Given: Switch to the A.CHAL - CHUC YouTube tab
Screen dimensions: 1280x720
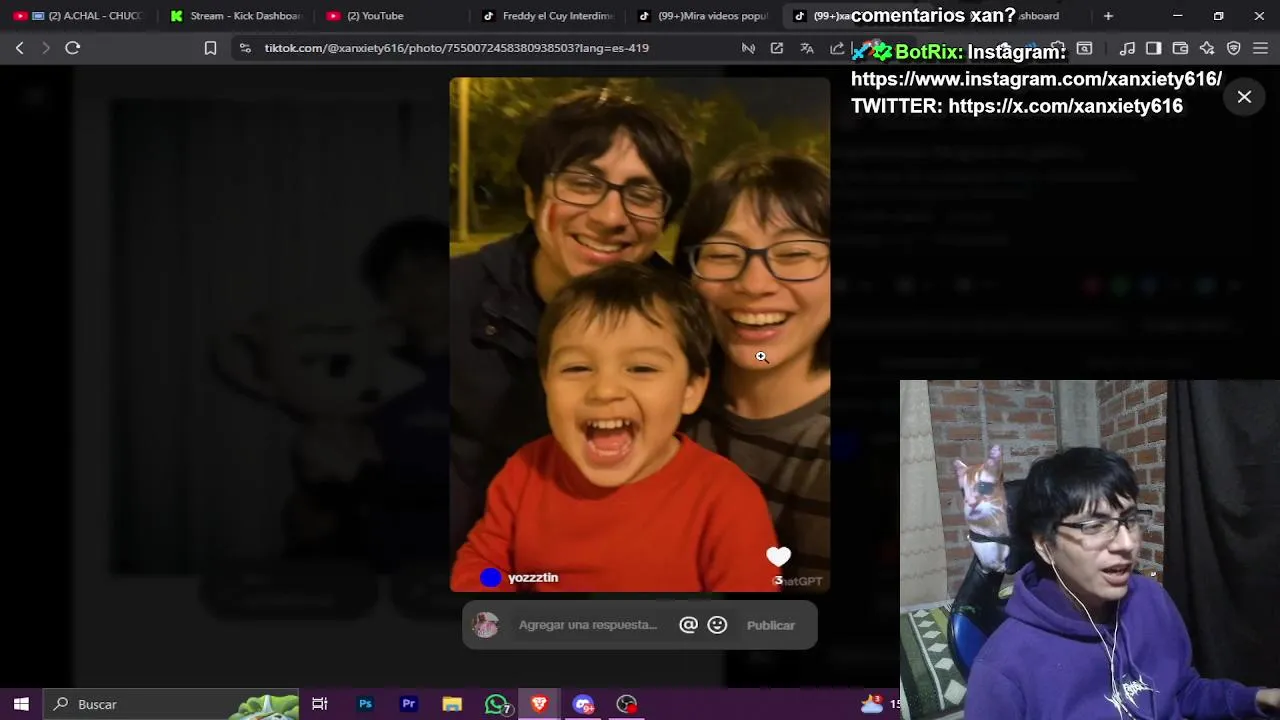Looking at the screenshot, I should point(78,16).
